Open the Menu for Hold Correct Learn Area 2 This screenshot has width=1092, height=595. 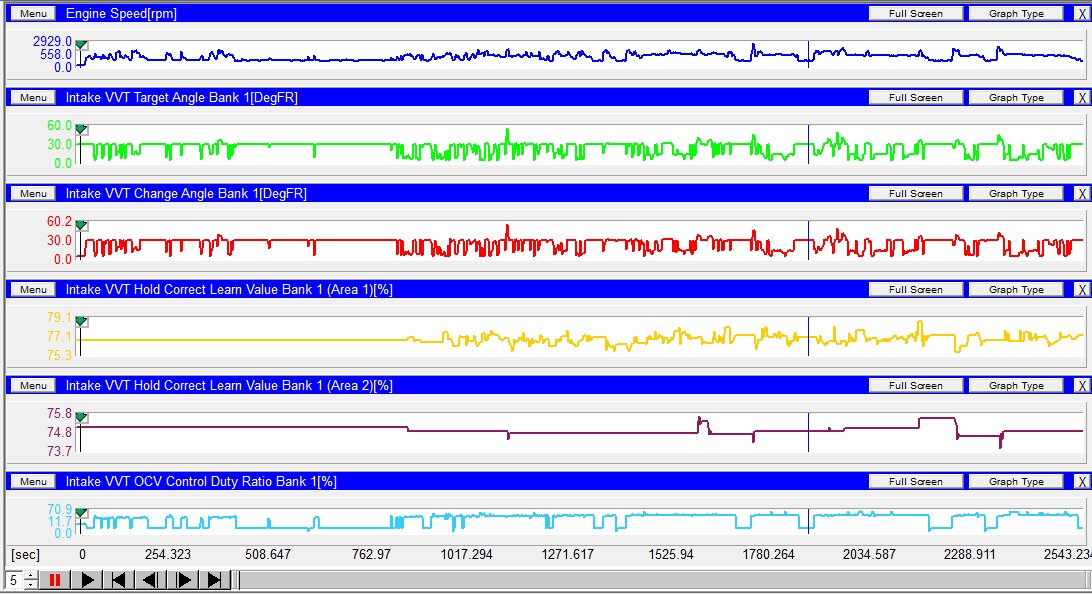[x=33, y=385]
